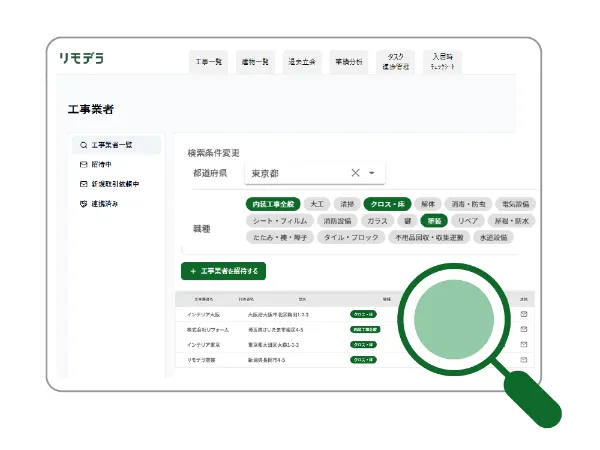Enable the 解体 chip
This screenshot has height=450, width=600.
click(x=428, y=204)
